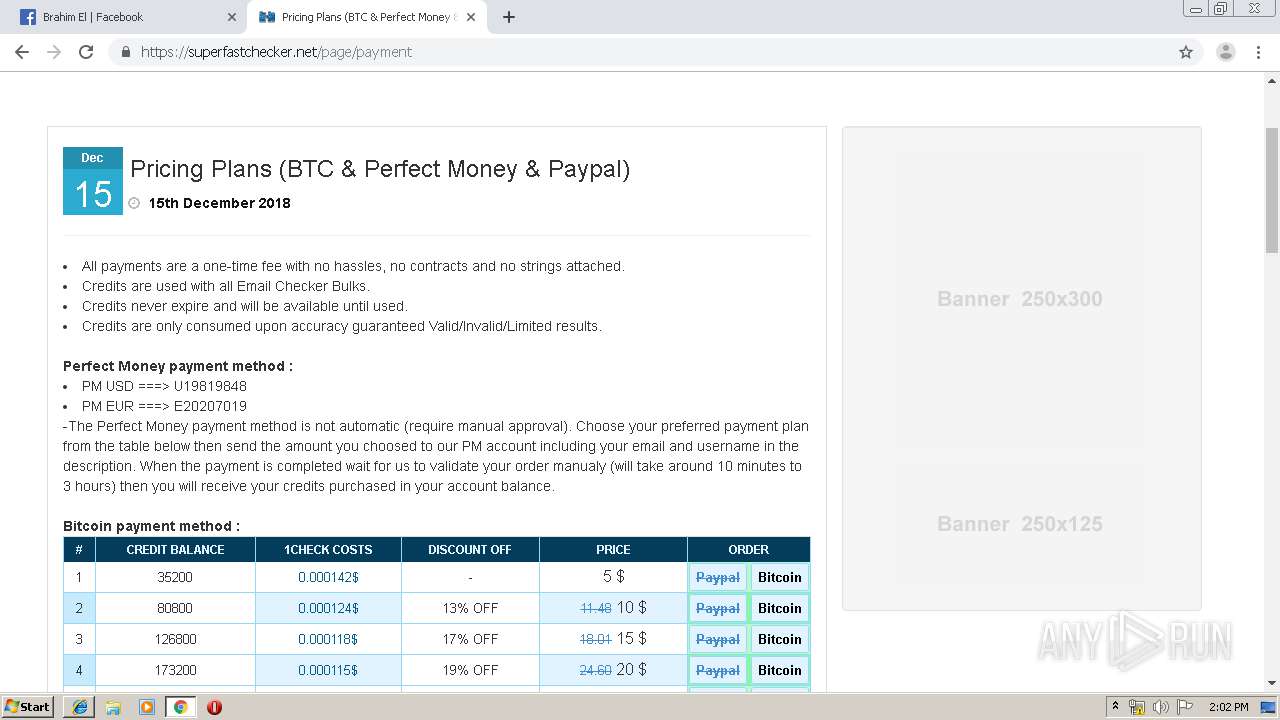The image size is (1280, 720).
Task: Click credit balance cell 80800
Action: click(175, 608)
